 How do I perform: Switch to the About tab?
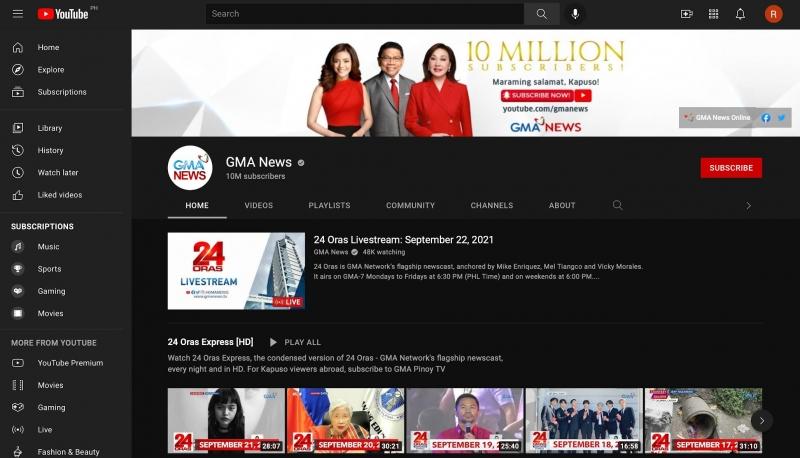[x=562, y=206]
